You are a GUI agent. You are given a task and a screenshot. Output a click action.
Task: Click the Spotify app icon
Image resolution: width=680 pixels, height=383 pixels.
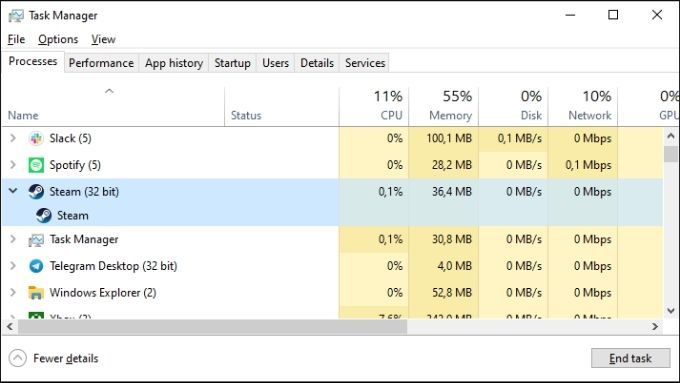36,165
